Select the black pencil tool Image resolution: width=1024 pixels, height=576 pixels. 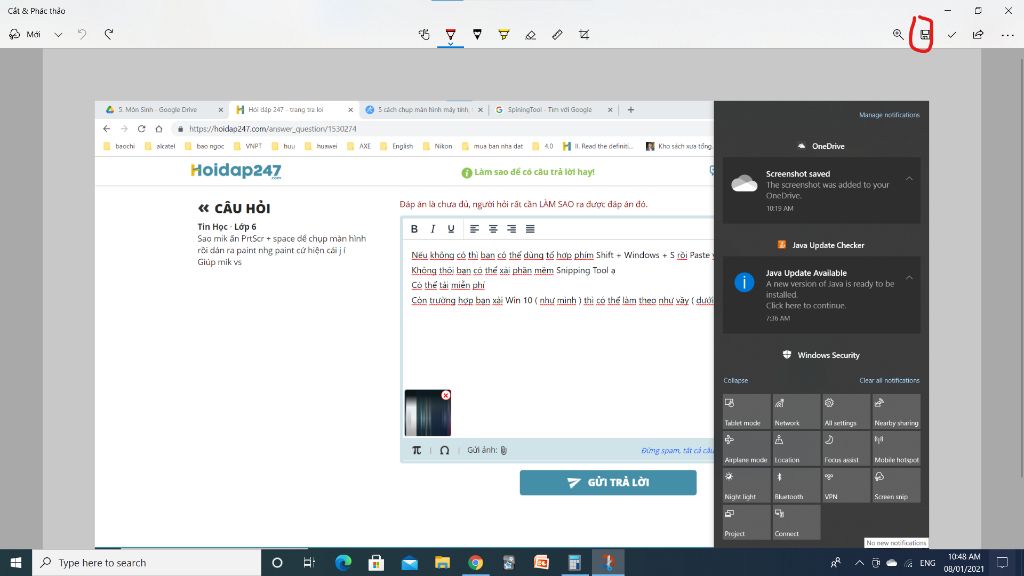click(477, 35)
